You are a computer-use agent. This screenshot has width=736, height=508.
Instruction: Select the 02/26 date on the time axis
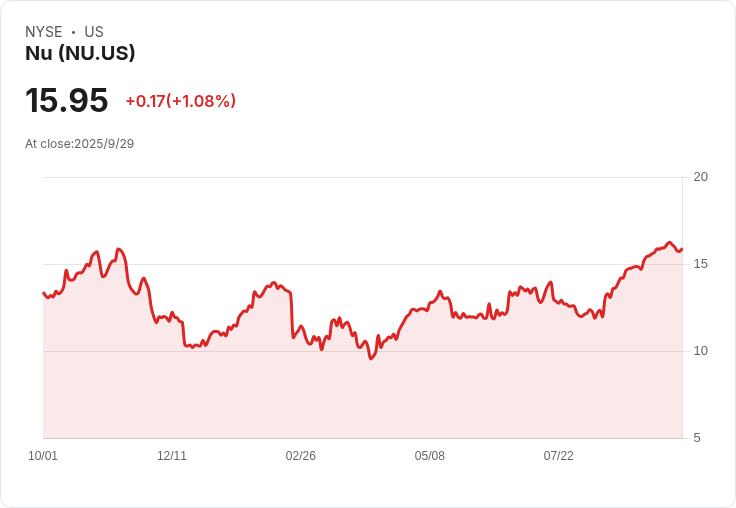pyautogui.click(x=301, y=456)
